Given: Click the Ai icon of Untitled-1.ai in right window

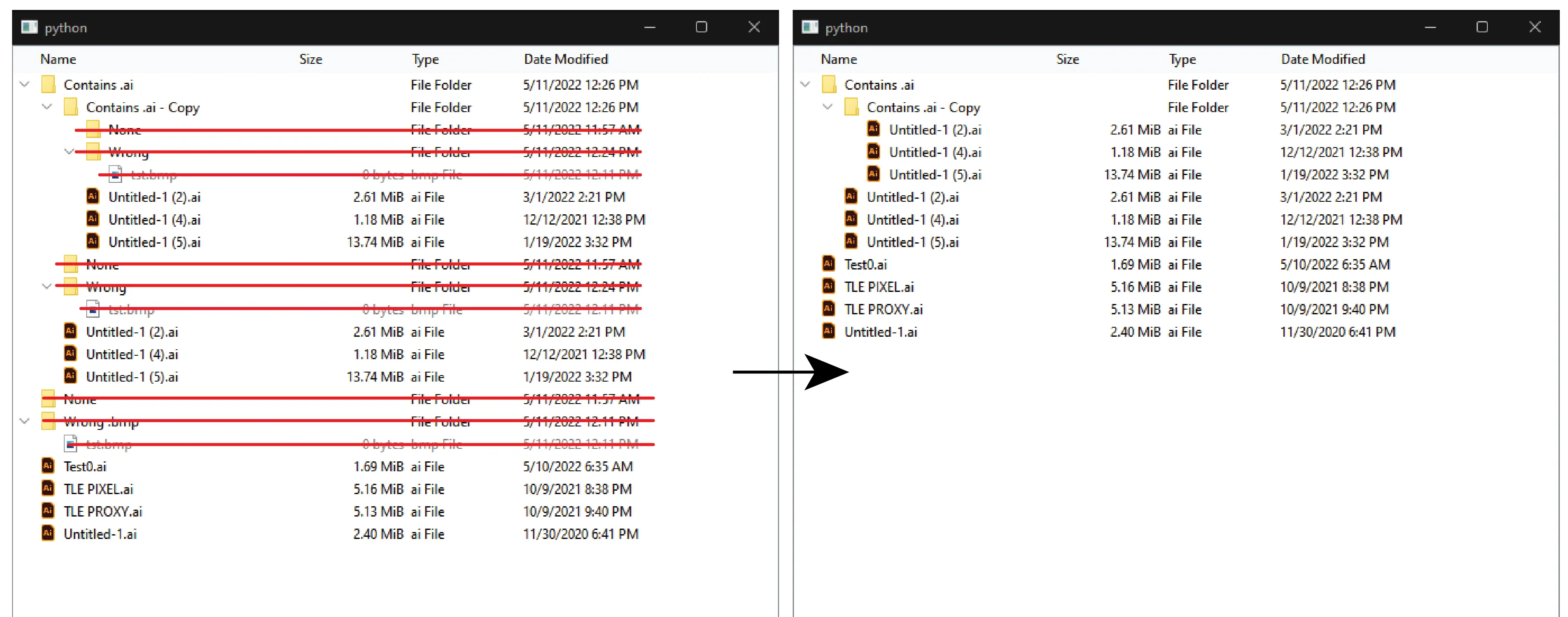Looking at the screenshot, I should point(828,331).
